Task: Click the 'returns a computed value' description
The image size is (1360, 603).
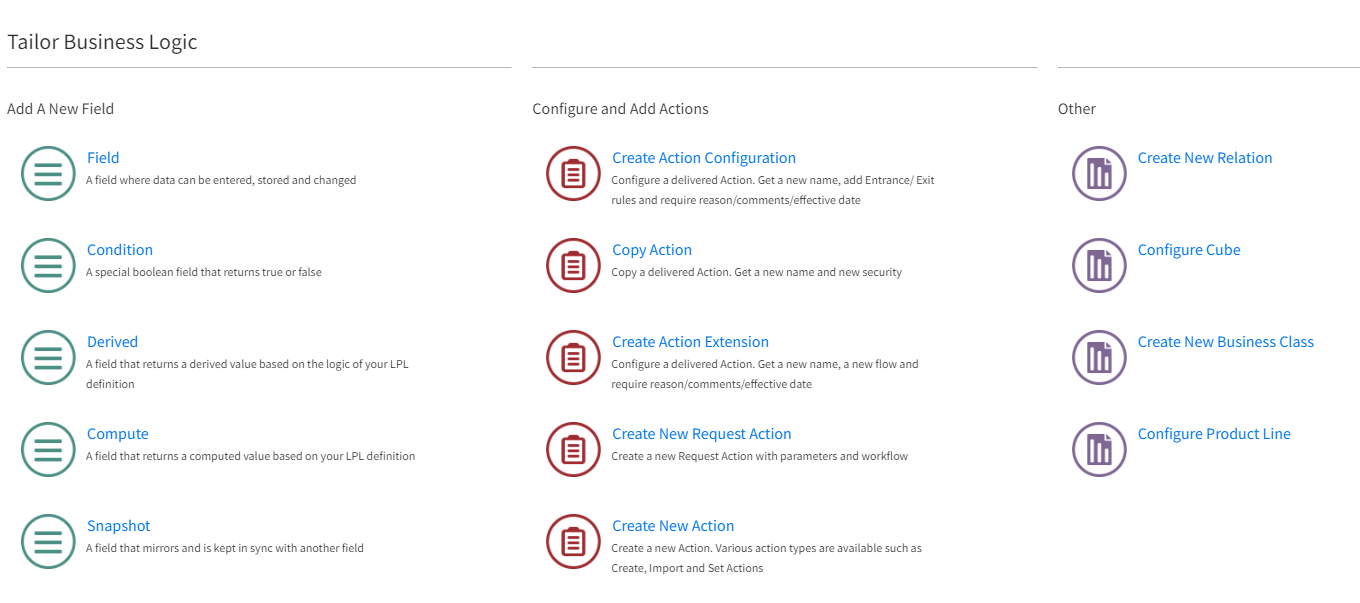Action: pyautogui.click(x=250, y=456)
